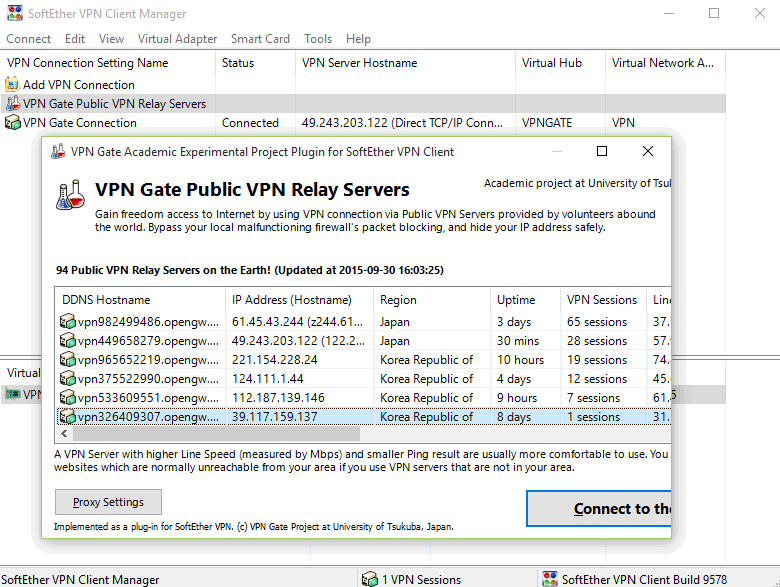Select row vpn965652219.opengw hostname
Image resolution: width=780 pixels, height=587 pixels.
coord(148,360)
